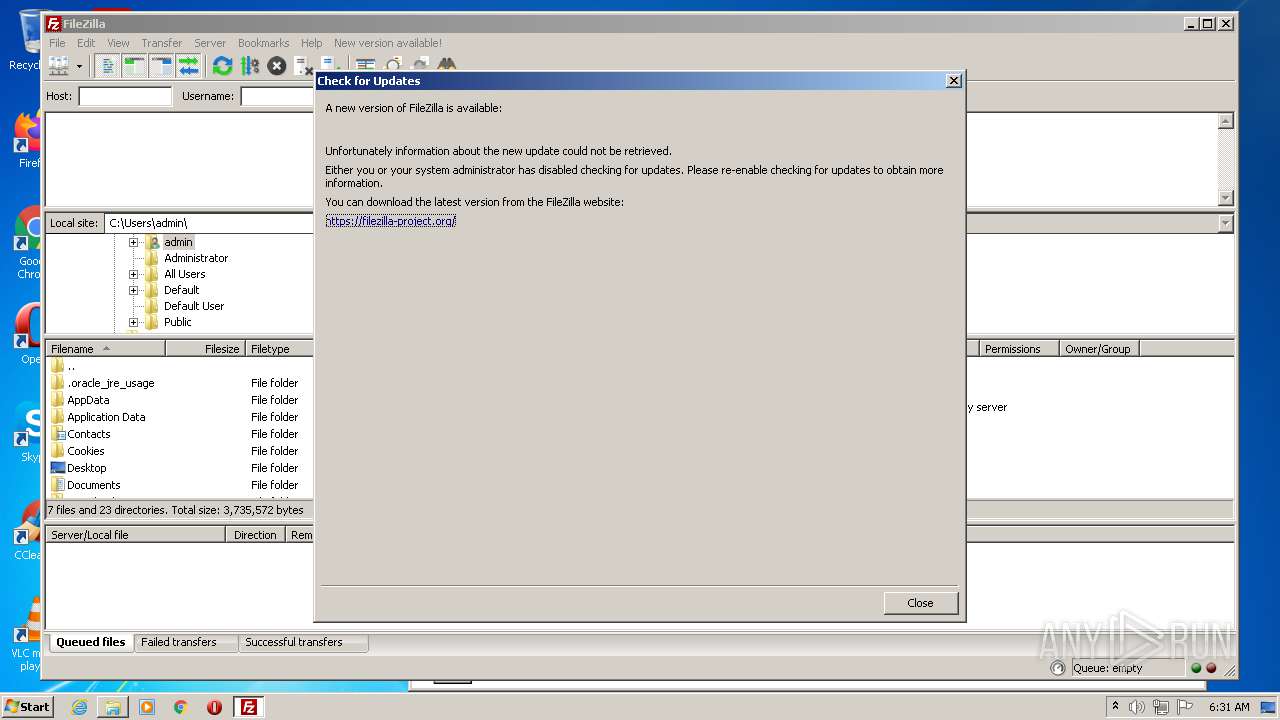The height and width of the screenshot is (720, 1280).
Task: Expand the Default folder tree node
Action: tap(133, 290)
